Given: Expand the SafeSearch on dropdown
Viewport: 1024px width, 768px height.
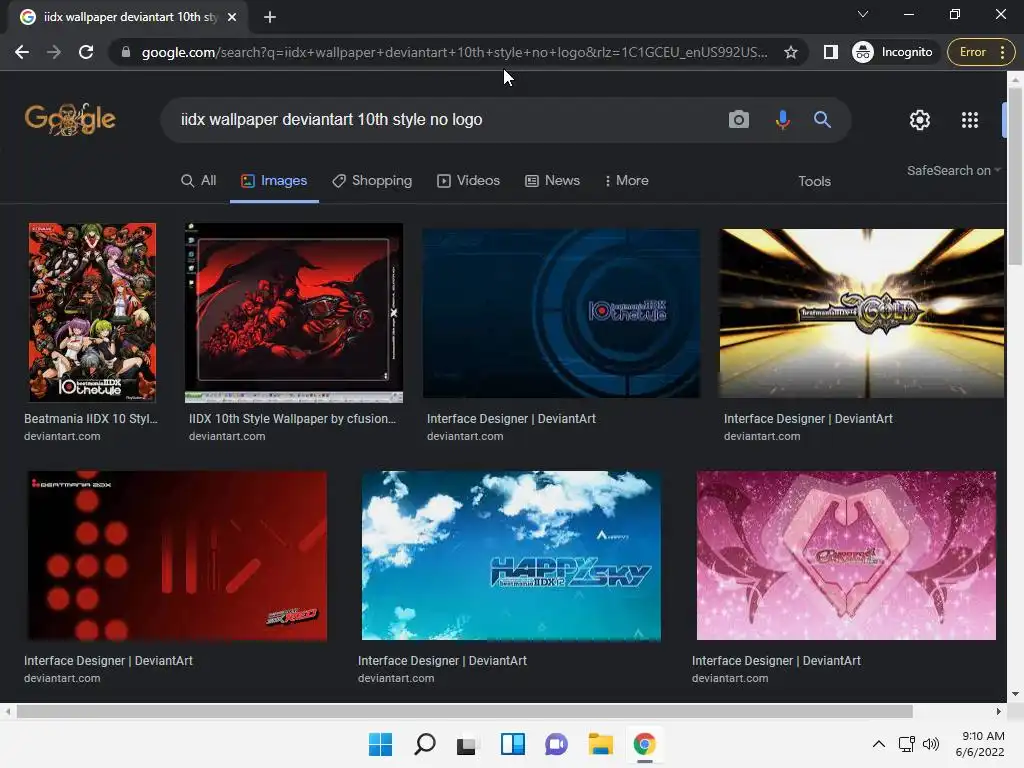Looking at the screenshot, I should [x=953, y=170].
